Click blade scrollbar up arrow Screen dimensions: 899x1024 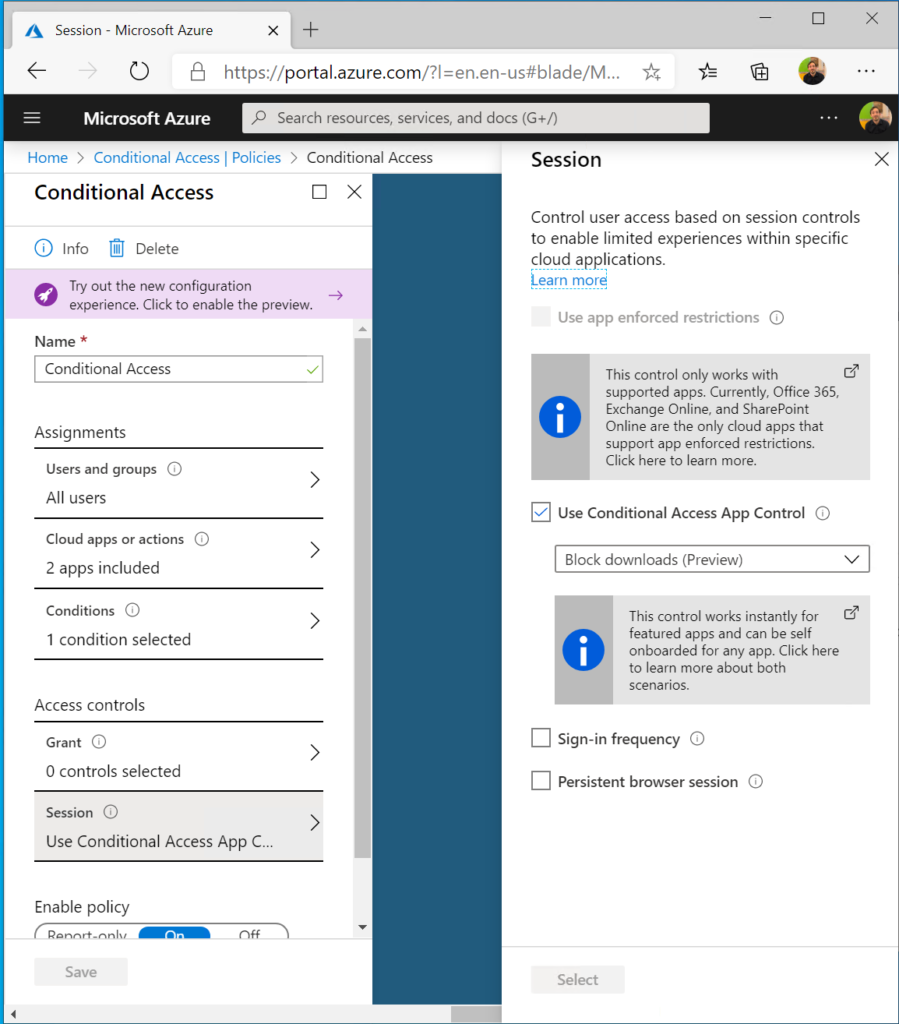(x=362, y=329)
